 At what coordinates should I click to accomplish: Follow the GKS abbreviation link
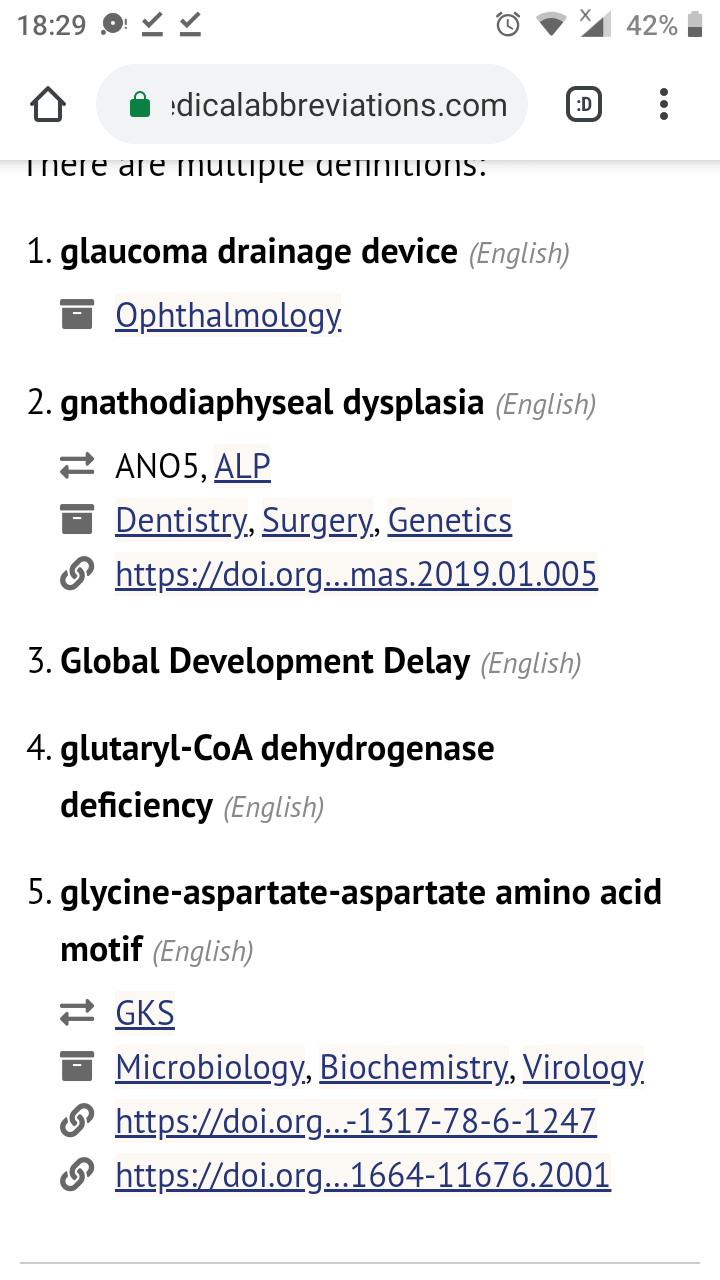[x=145, y=1013]
